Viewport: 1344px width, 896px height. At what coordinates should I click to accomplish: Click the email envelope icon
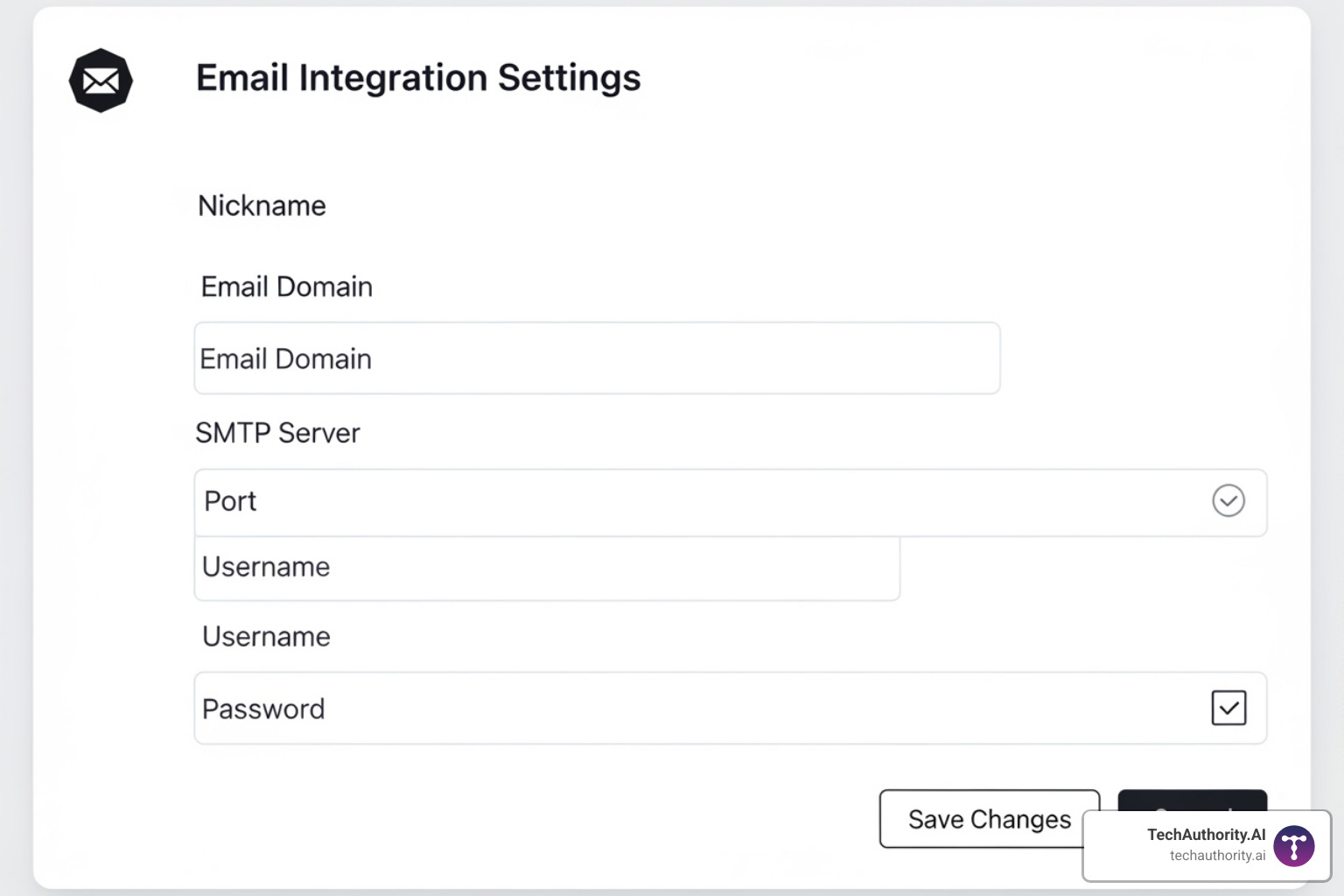point(100,80)
